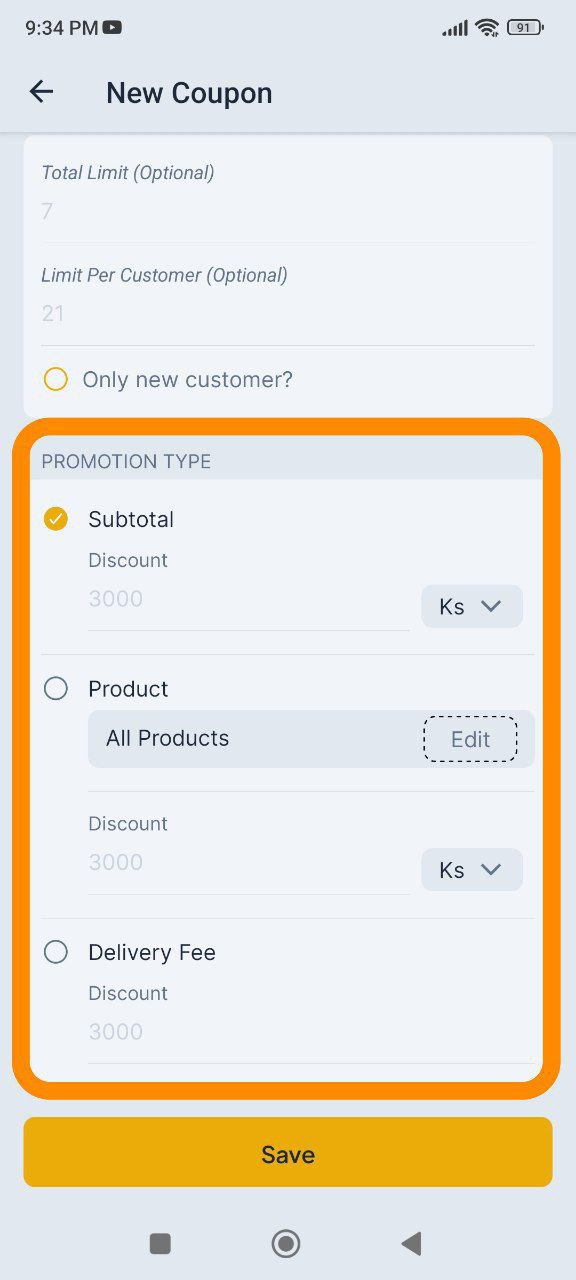Tap the Delivery Fee Discount amount field
Image resolution: width=576 pixels, height=1280 pixels.
pos(311,1033)
